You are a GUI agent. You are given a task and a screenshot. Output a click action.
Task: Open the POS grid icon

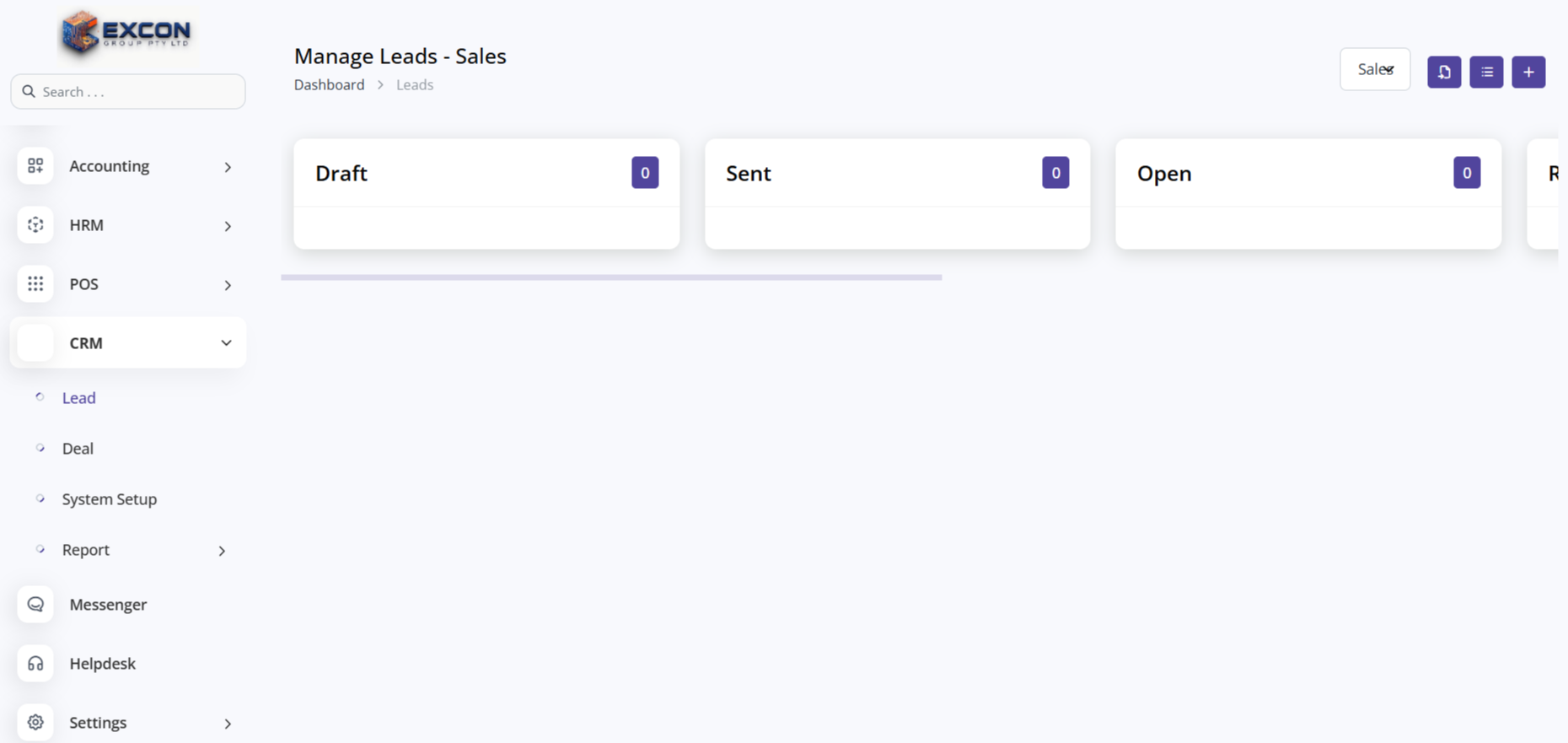click(35, 284)
